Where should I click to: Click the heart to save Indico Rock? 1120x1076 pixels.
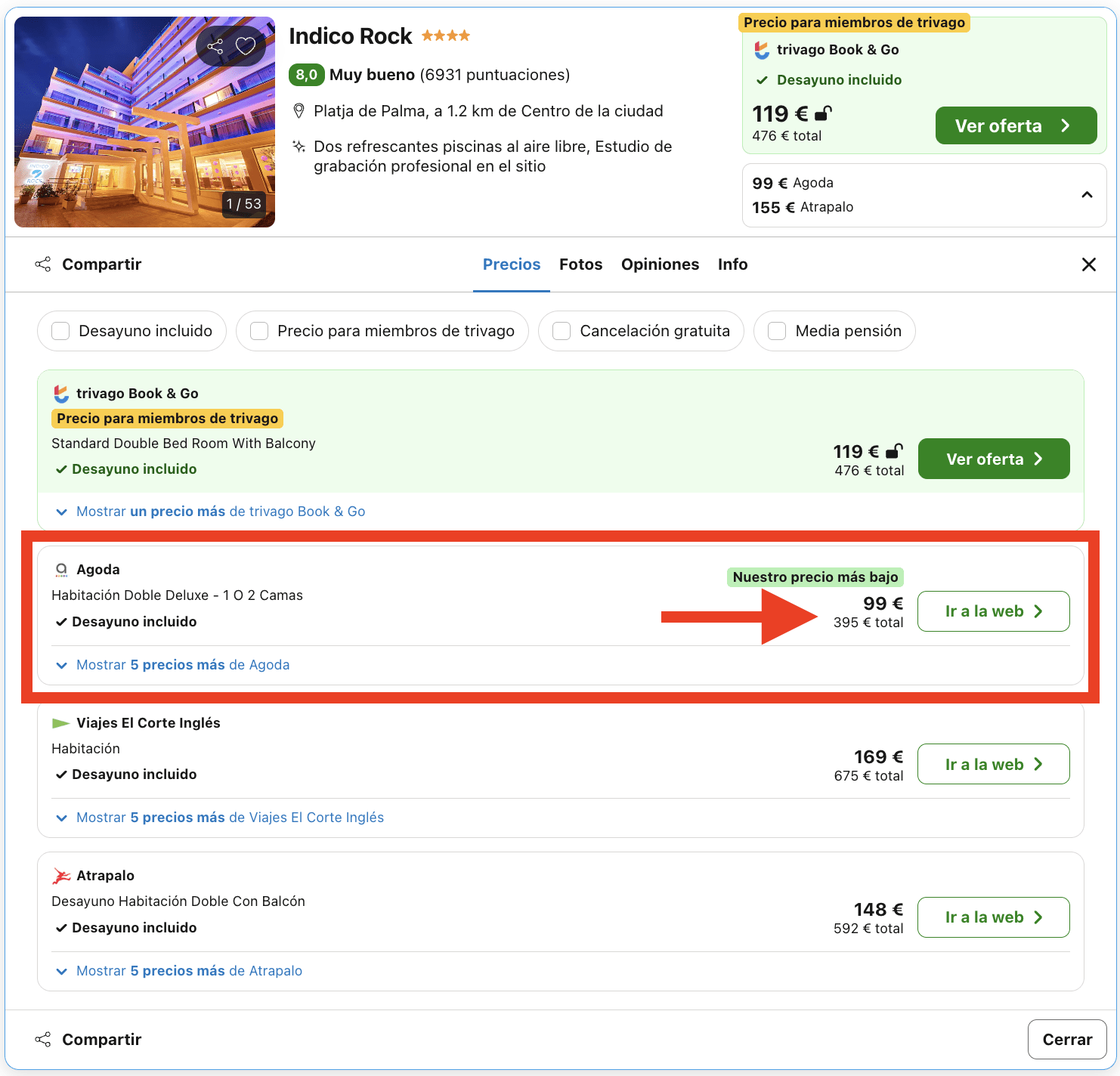click(246, 46)
